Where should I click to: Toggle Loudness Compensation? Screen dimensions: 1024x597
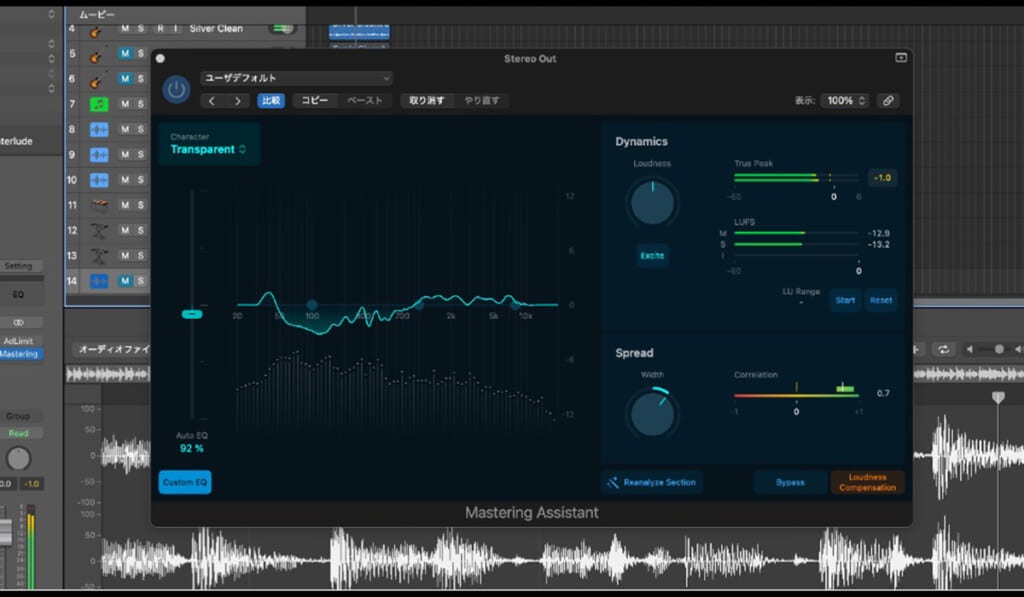(x=867, y=482)
